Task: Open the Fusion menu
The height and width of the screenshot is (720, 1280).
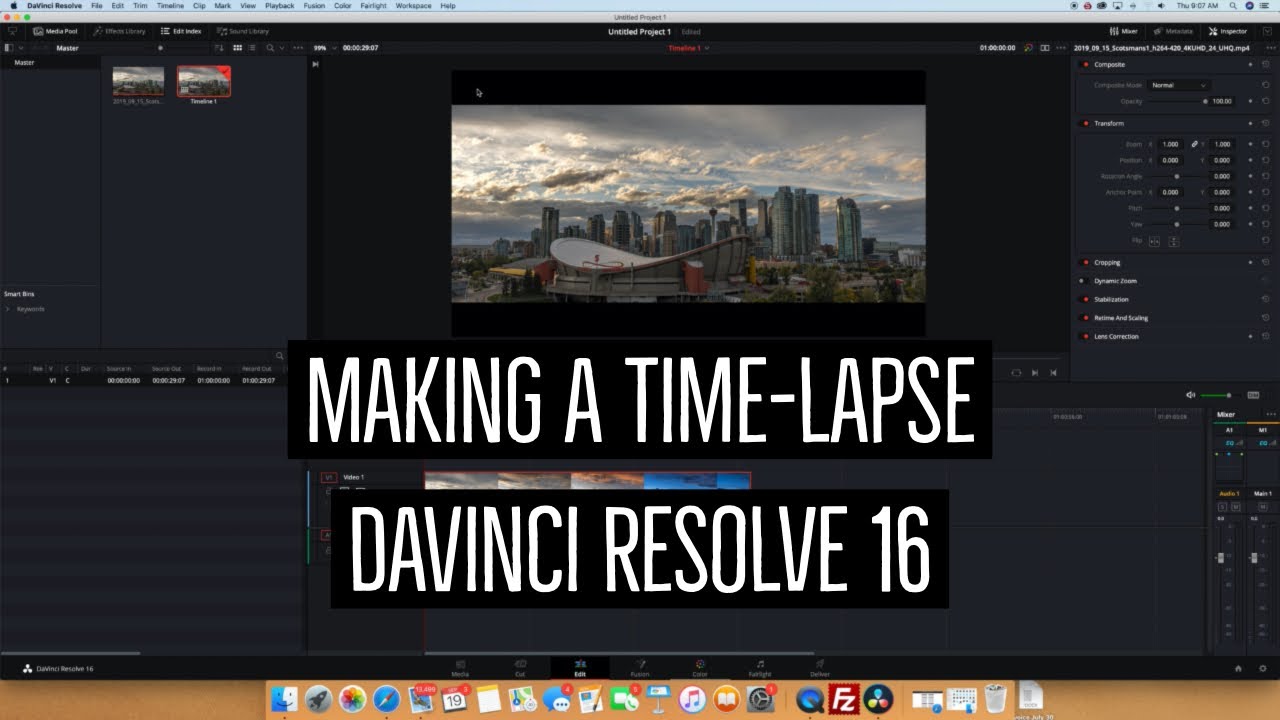Action: 314,6
